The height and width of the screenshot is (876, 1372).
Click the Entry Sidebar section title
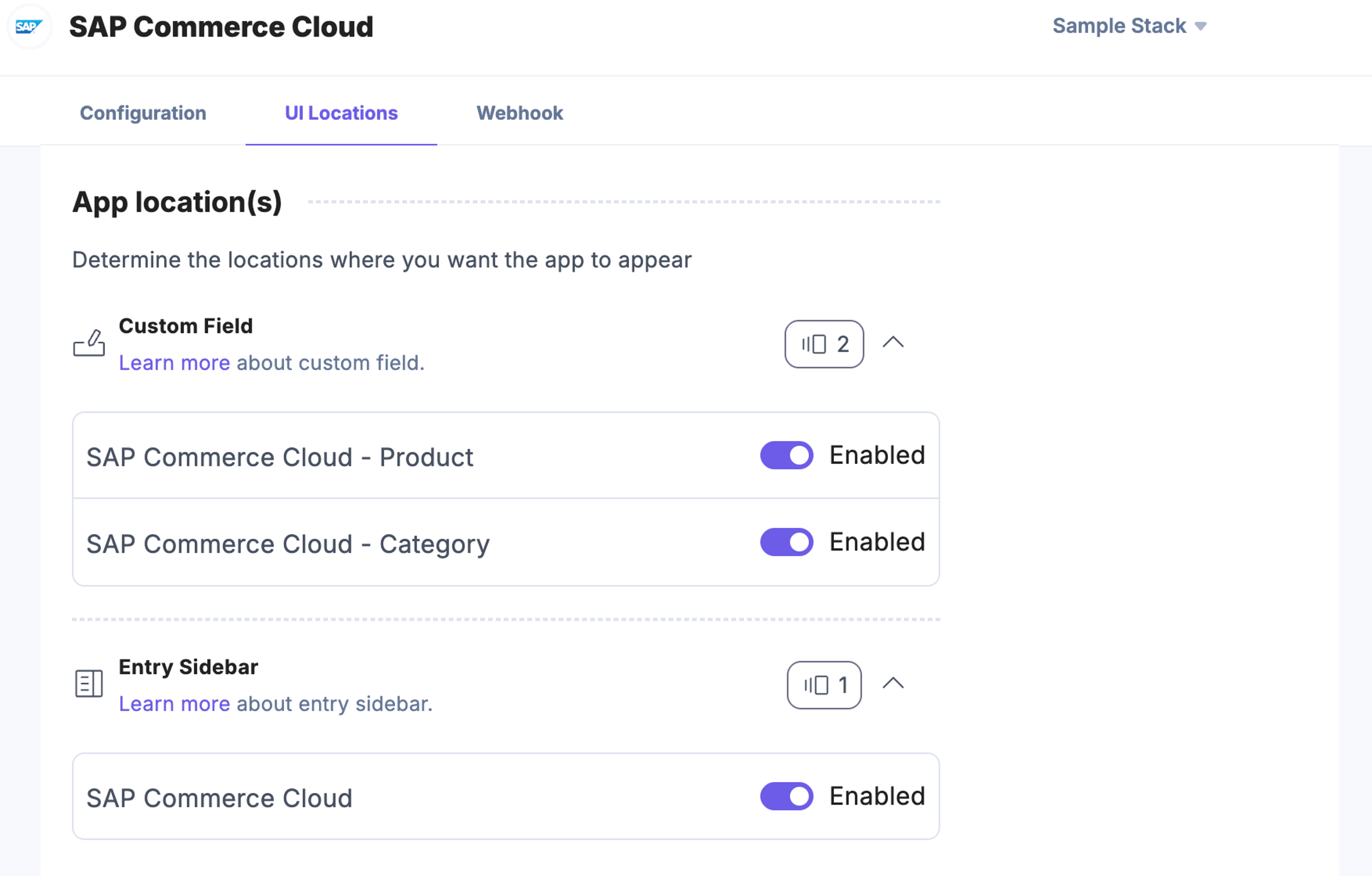click(x=189, y=667)
